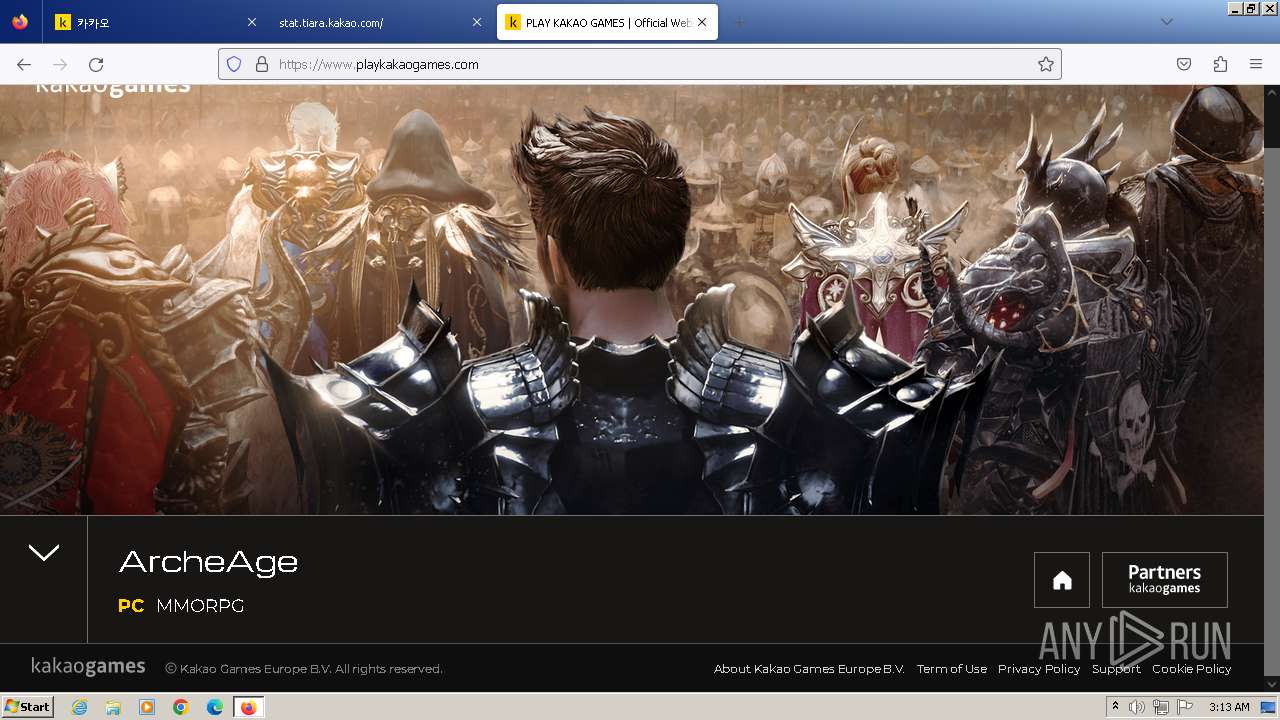Open the Save to Pocket button
The height and width of the screenshot is (720, 1280).
pos(1184,64)
